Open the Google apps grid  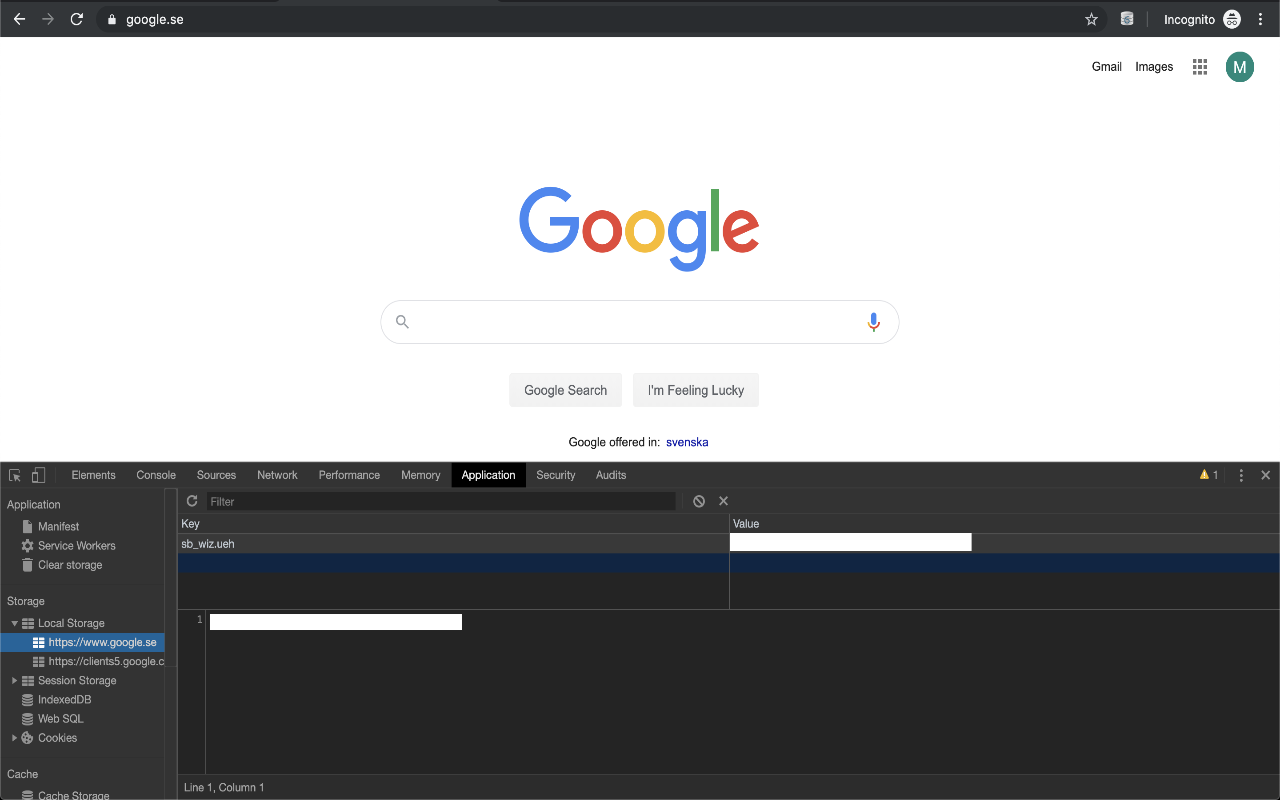click(x=1200, y=67)
